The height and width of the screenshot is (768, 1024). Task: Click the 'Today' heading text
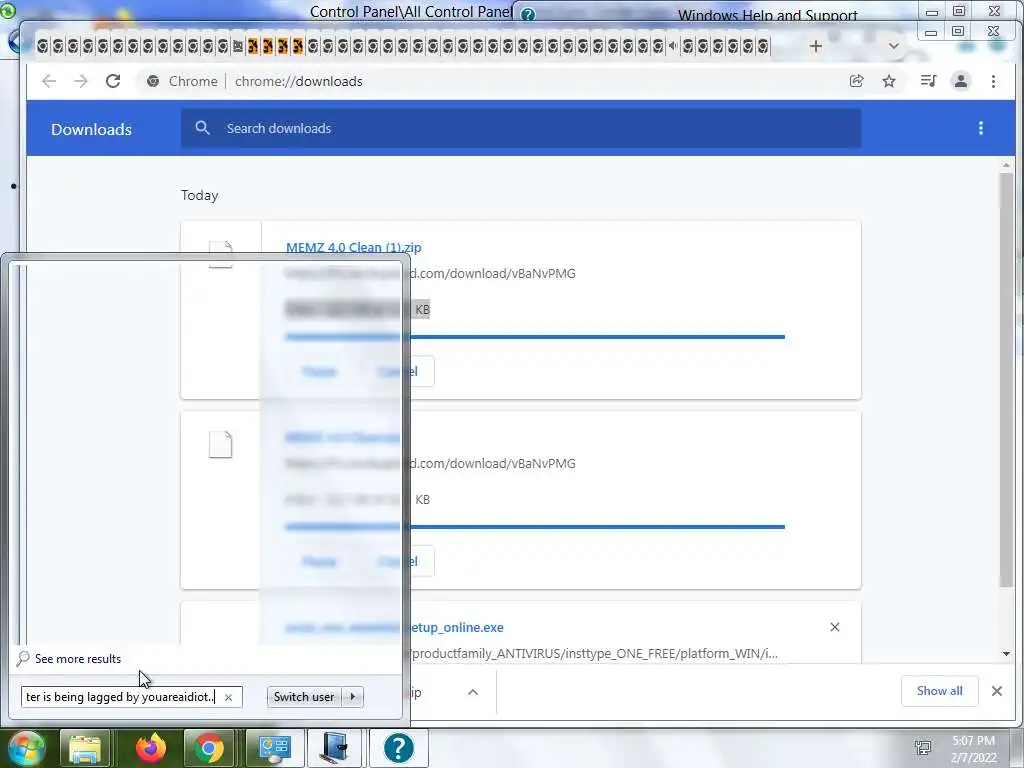point(199,195)
